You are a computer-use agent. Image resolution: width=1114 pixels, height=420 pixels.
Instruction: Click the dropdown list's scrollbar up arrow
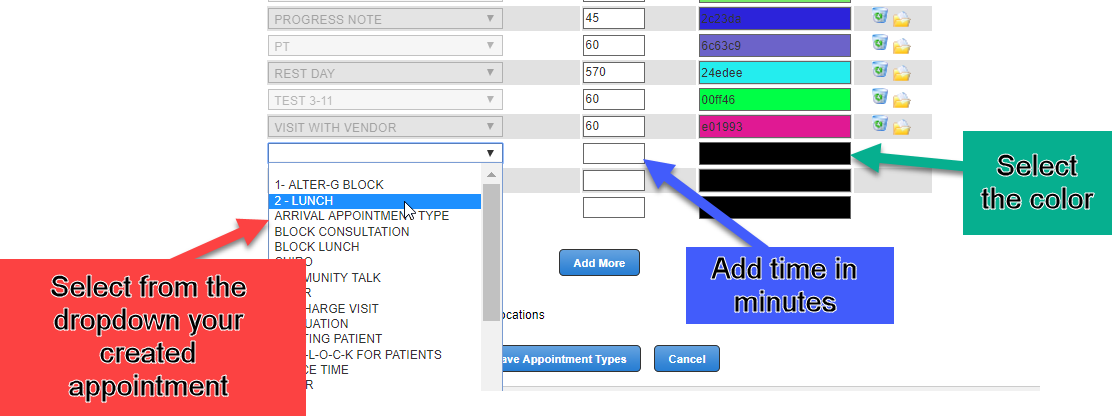pyautogui.click(x=491, y=175)
